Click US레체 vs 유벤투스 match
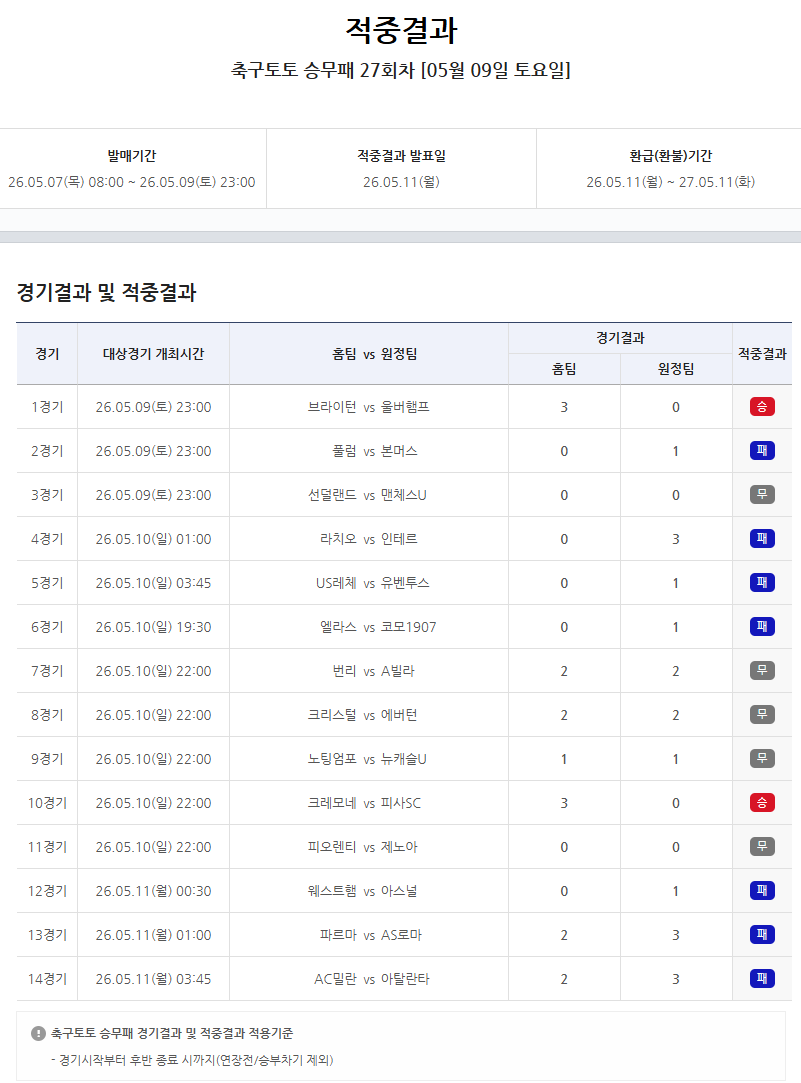Screen dimensions: 801x1083 (x=373, y=583)
